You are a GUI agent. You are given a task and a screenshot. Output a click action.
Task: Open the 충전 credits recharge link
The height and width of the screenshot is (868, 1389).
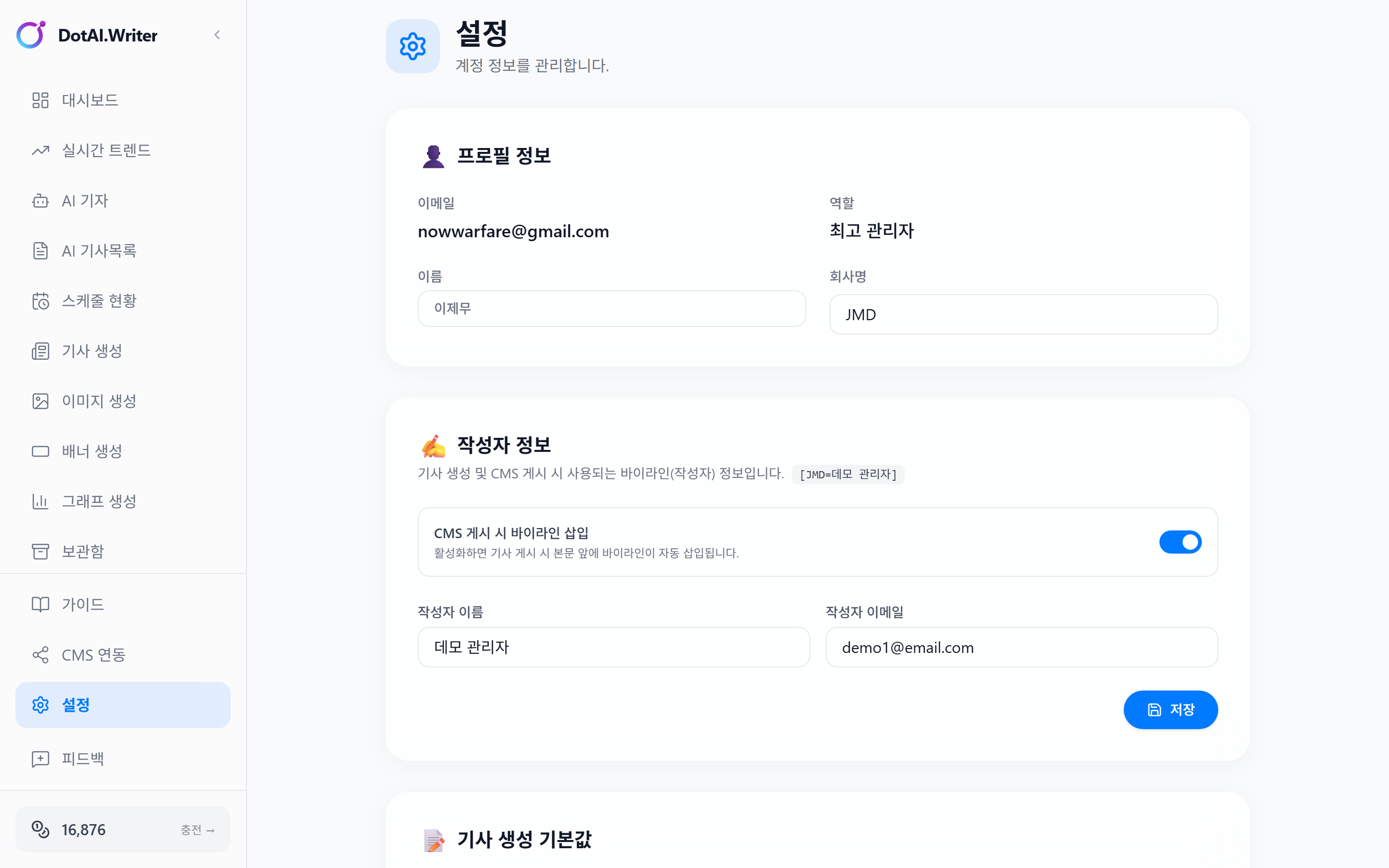197,829
